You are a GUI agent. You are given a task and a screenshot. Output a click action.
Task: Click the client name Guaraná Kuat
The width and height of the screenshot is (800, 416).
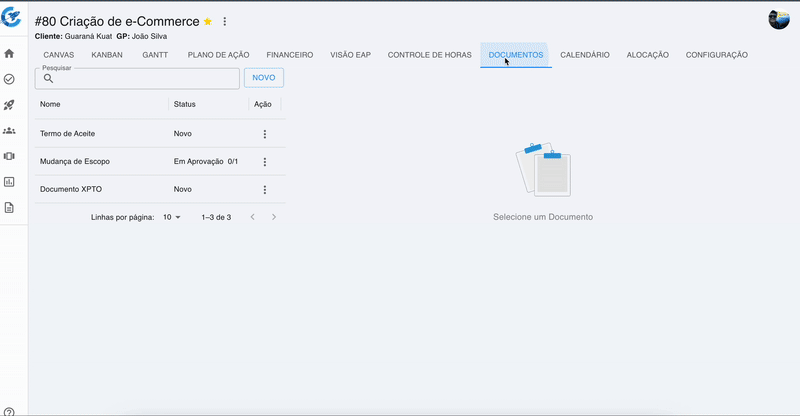tap(88, 36)
